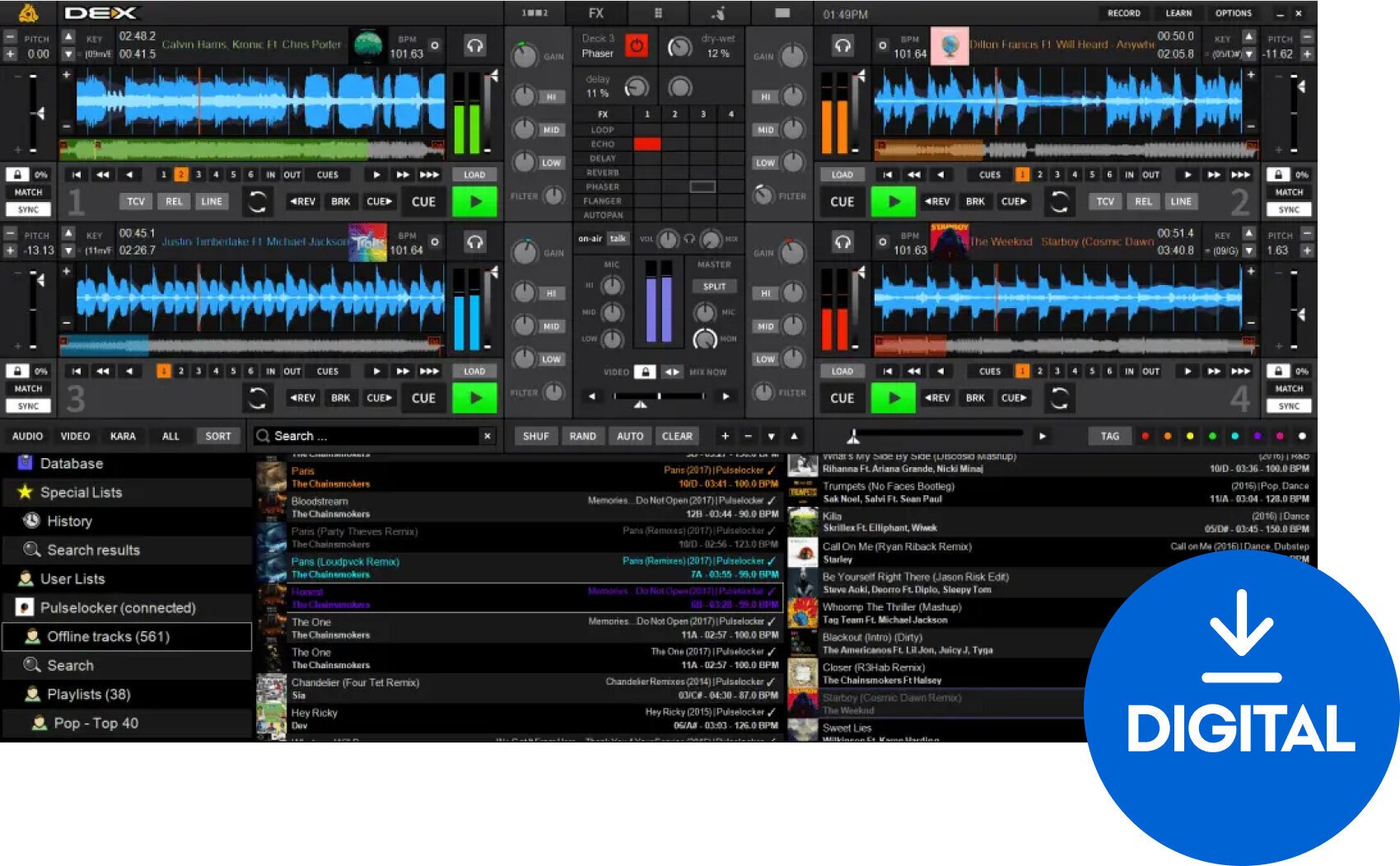
Task: Toggle SYNC on deck 2
Action: (1289, 208)
